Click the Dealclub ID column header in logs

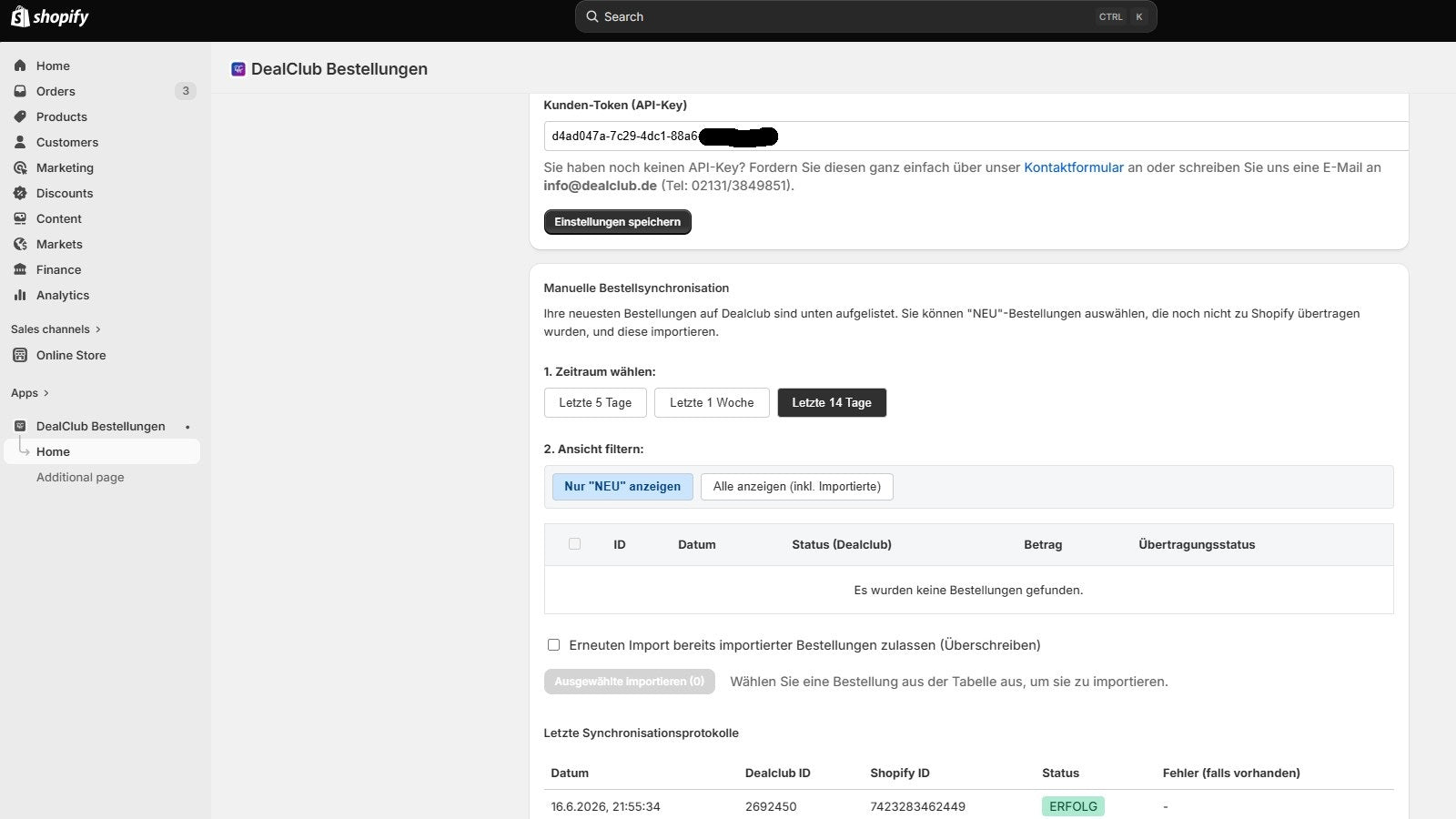coord(778,773)
